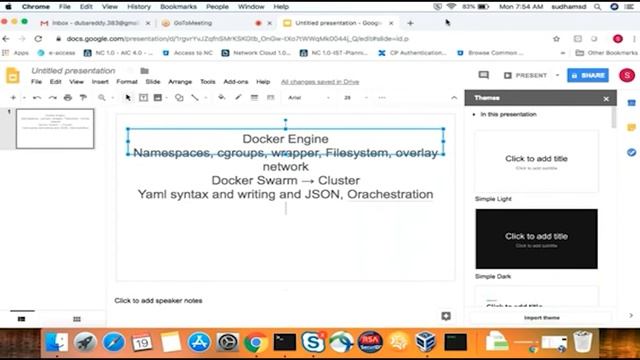Open the insert image dropdown arrow
Viewport: 640px width, 360px height.
[x=167, y=98]
